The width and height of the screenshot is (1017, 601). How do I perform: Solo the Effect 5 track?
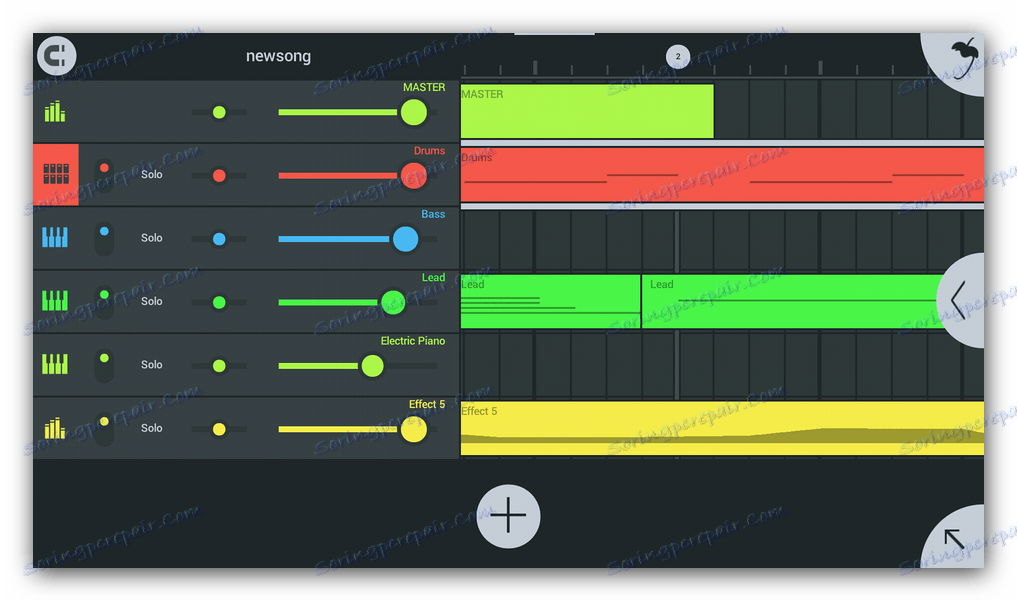point(152,428)
